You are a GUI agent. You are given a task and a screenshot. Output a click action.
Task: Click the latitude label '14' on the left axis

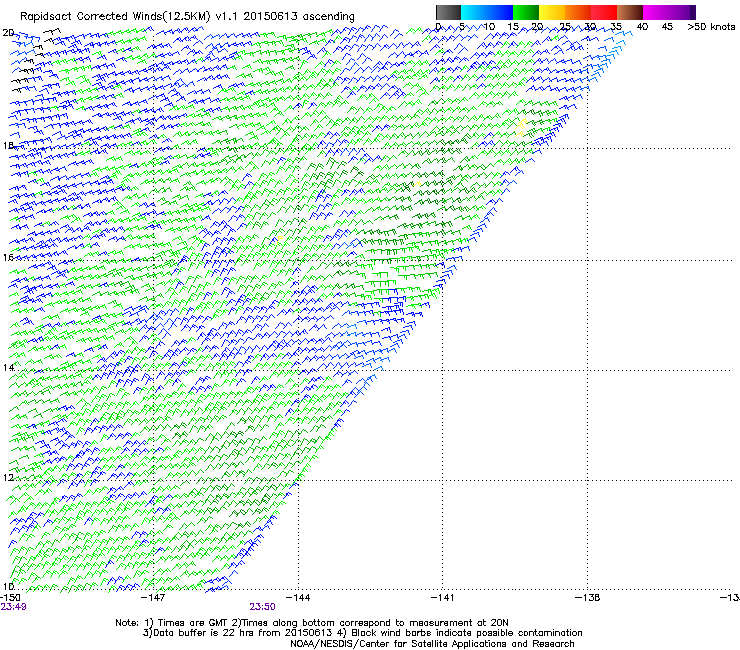pyautogui.click(x=8, y=367)
